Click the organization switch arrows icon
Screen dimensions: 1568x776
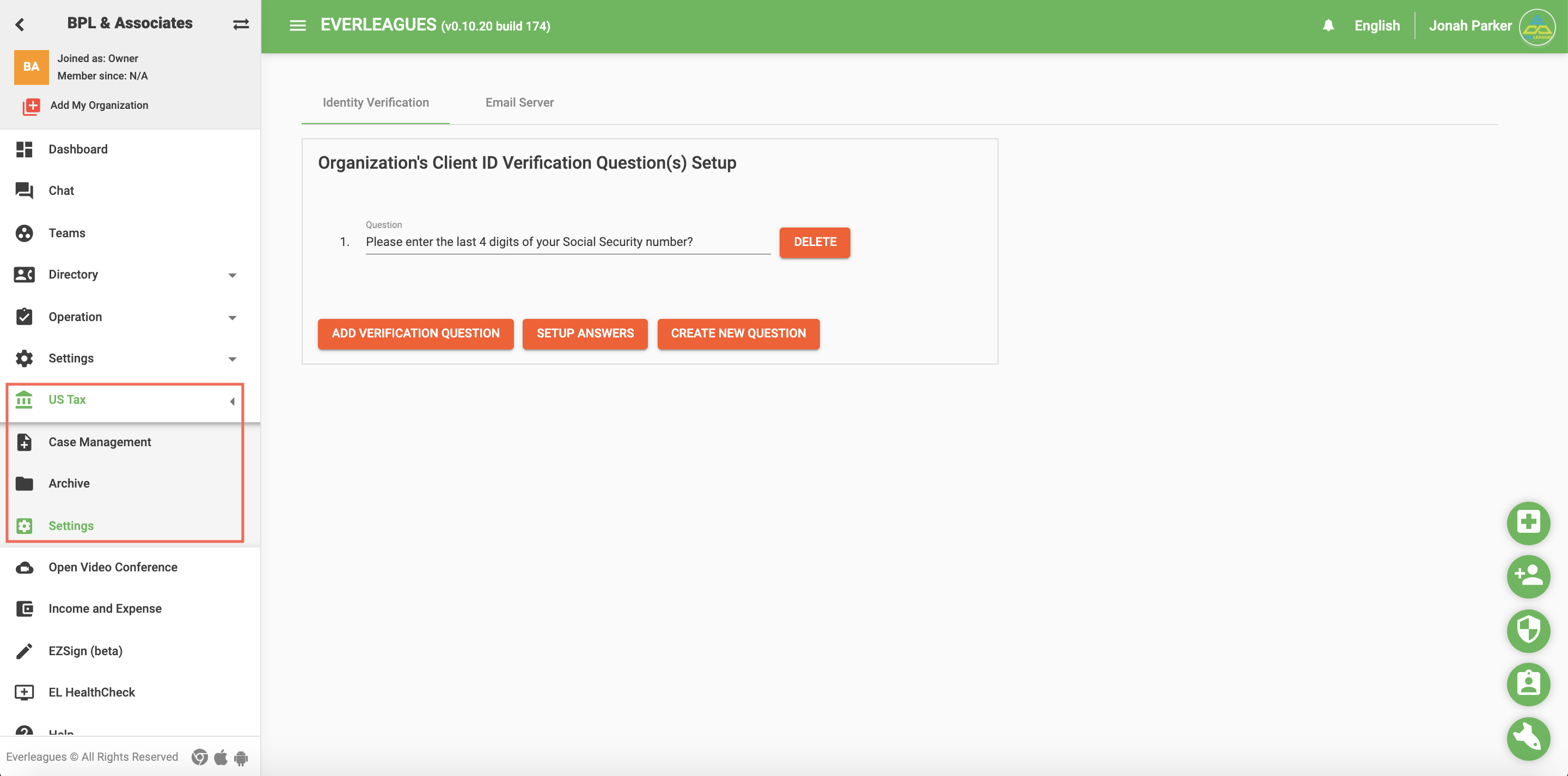point(241,24)
